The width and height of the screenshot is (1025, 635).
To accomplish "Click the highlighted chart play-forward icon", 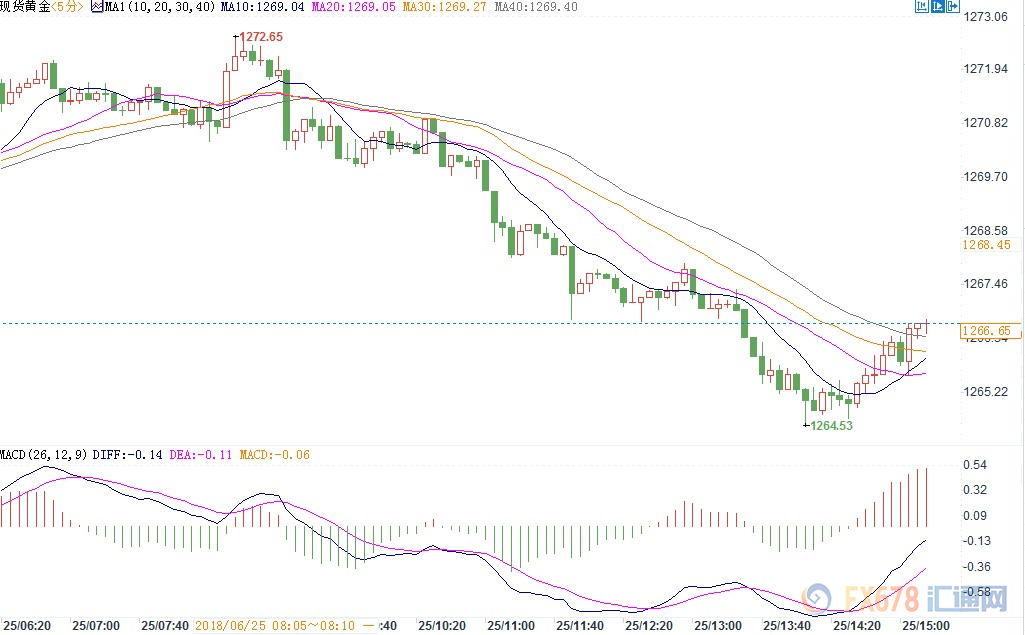I will click(x=937, y=7).
